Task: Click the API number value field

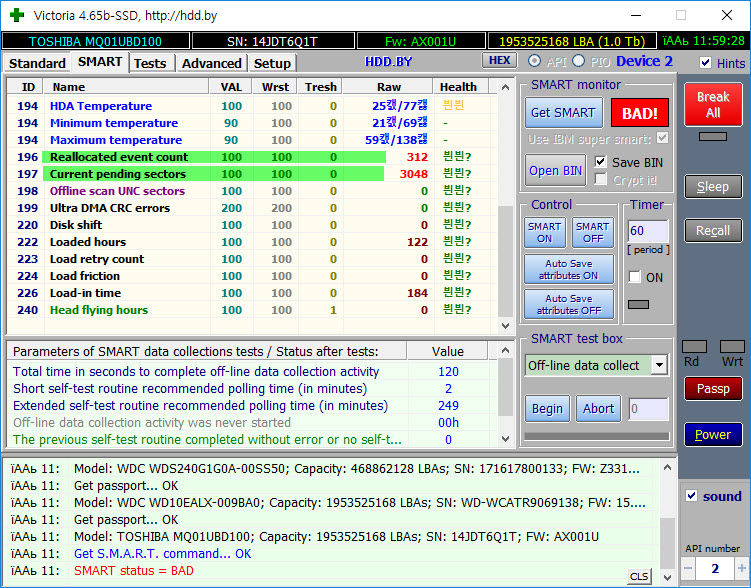Action: [715, 568]
